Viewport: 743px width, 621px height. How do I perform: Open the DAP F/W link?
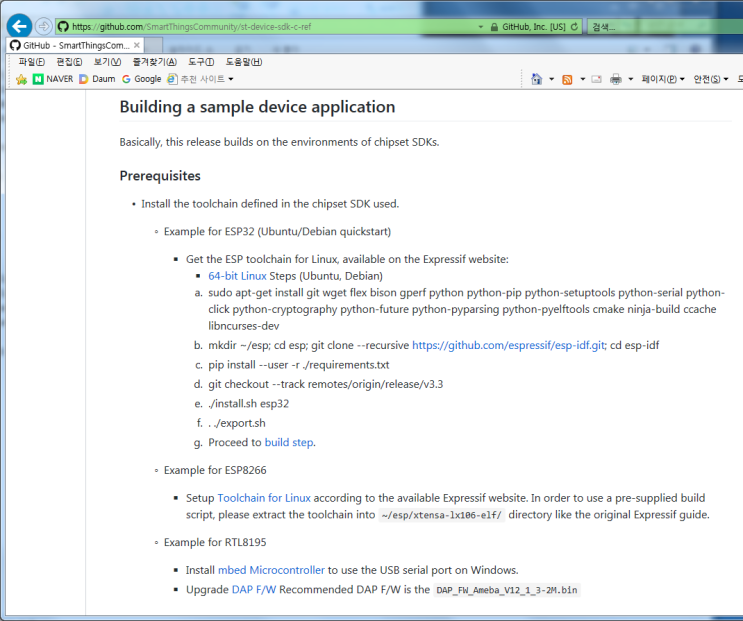[254, 589]
